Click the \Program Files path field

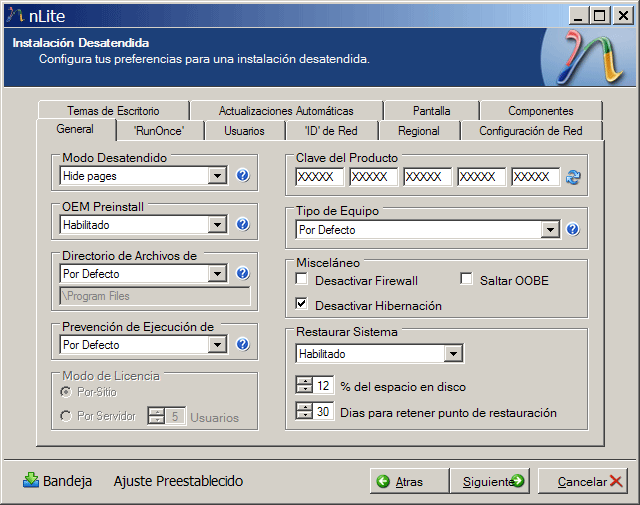tap(155, 296)
